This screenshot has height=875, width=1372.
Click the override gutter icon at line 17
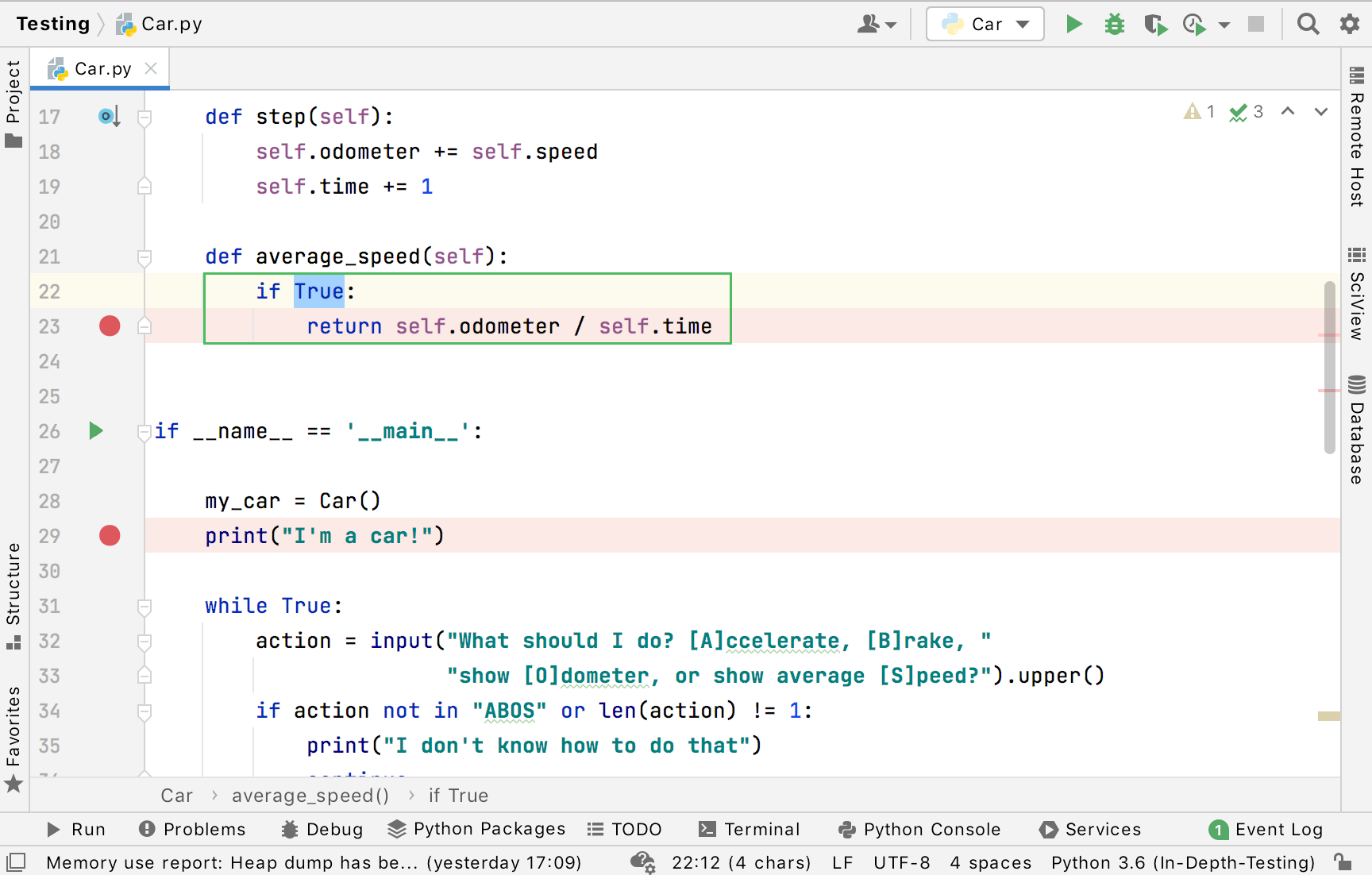pyautogui.click(x=109, y=117)
